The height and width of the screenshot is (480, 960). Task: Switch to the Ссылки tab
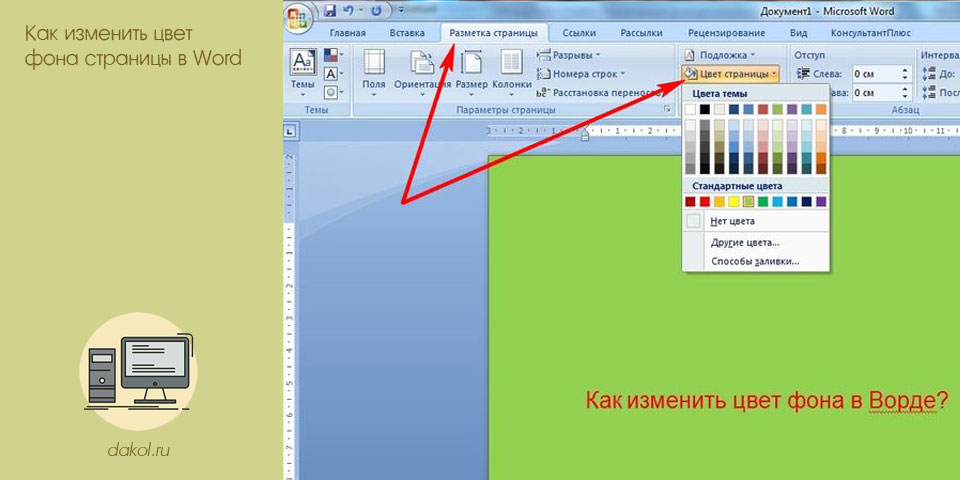(578, 33)
